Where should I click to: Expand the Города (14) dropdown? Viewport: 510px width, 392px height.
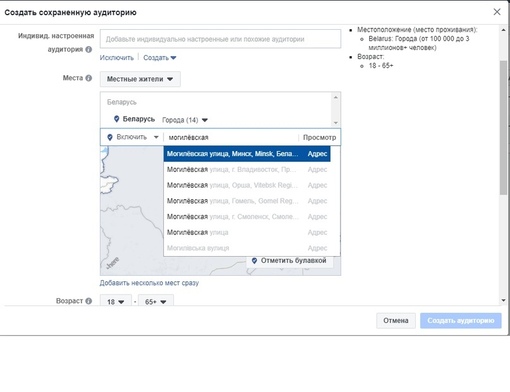[x=185, y=120]
